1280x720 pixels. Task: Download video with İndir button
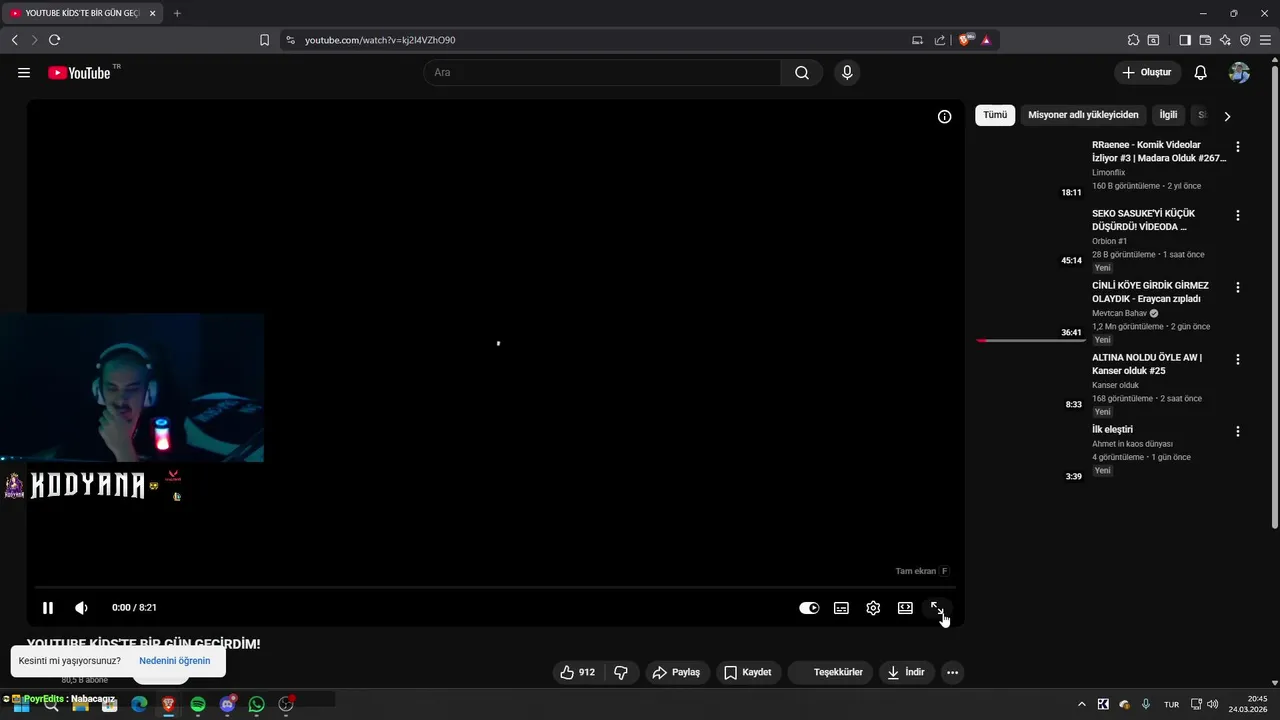(906, 673)
